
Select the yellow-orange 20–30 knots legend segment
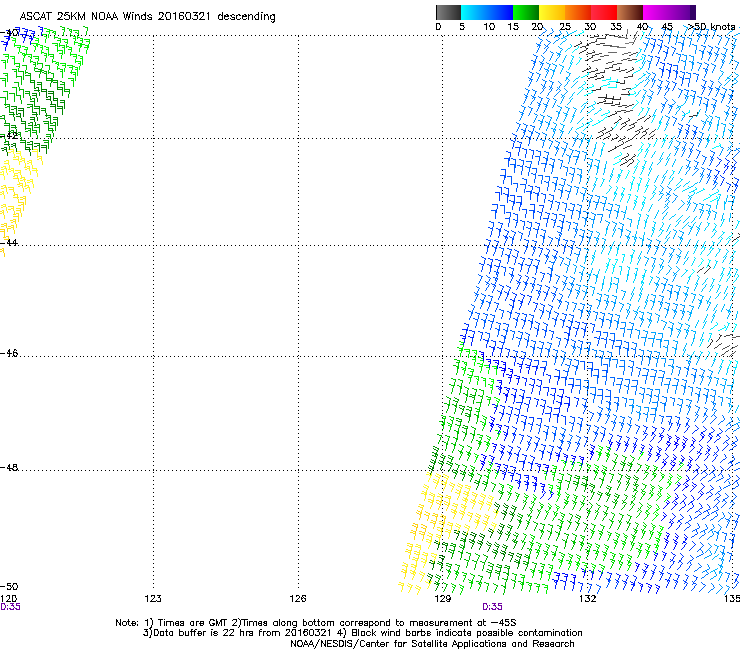(565, 12)
